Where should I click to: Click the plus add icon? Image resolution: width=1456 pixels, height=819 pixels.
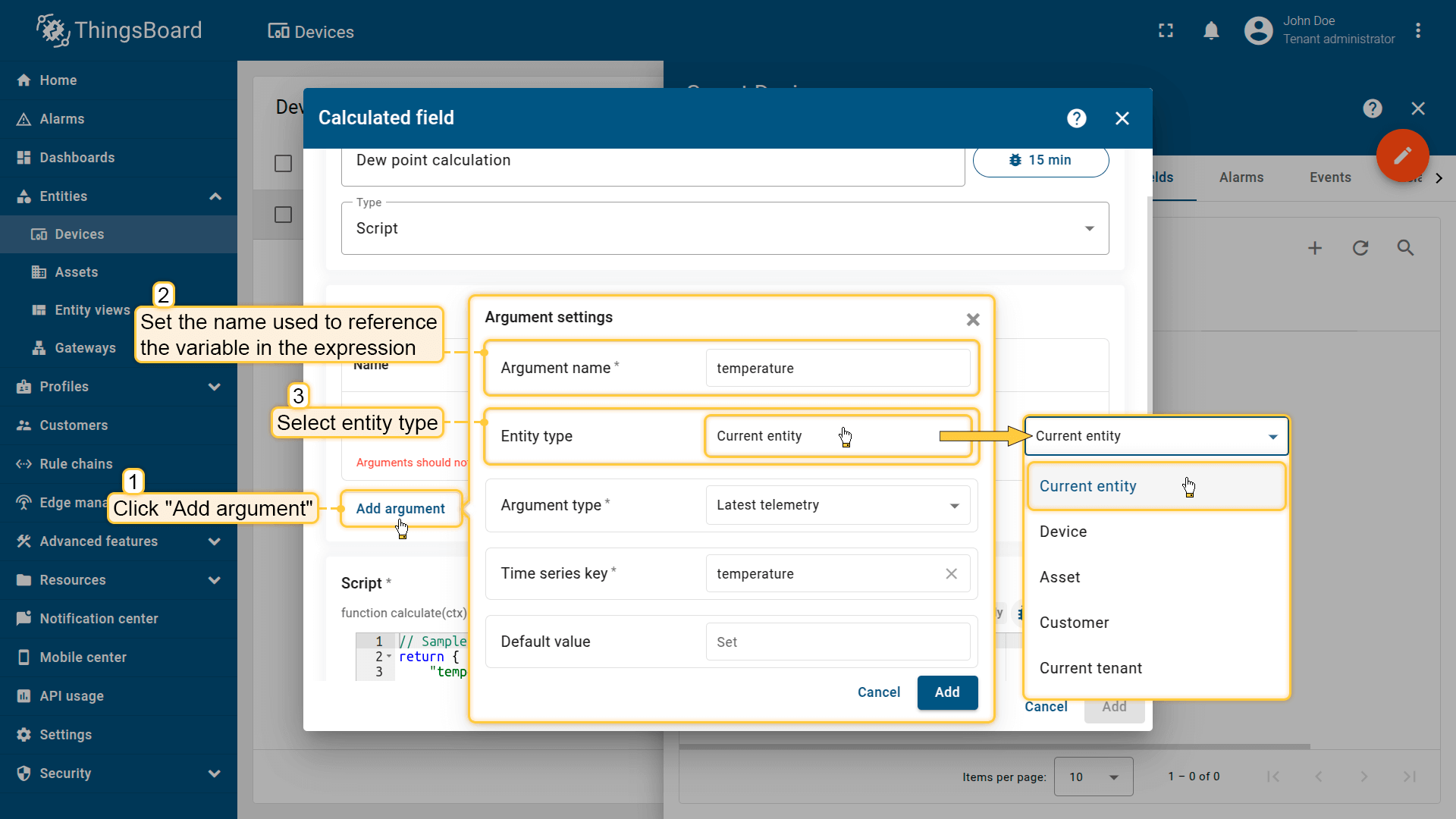(1314, 248)
